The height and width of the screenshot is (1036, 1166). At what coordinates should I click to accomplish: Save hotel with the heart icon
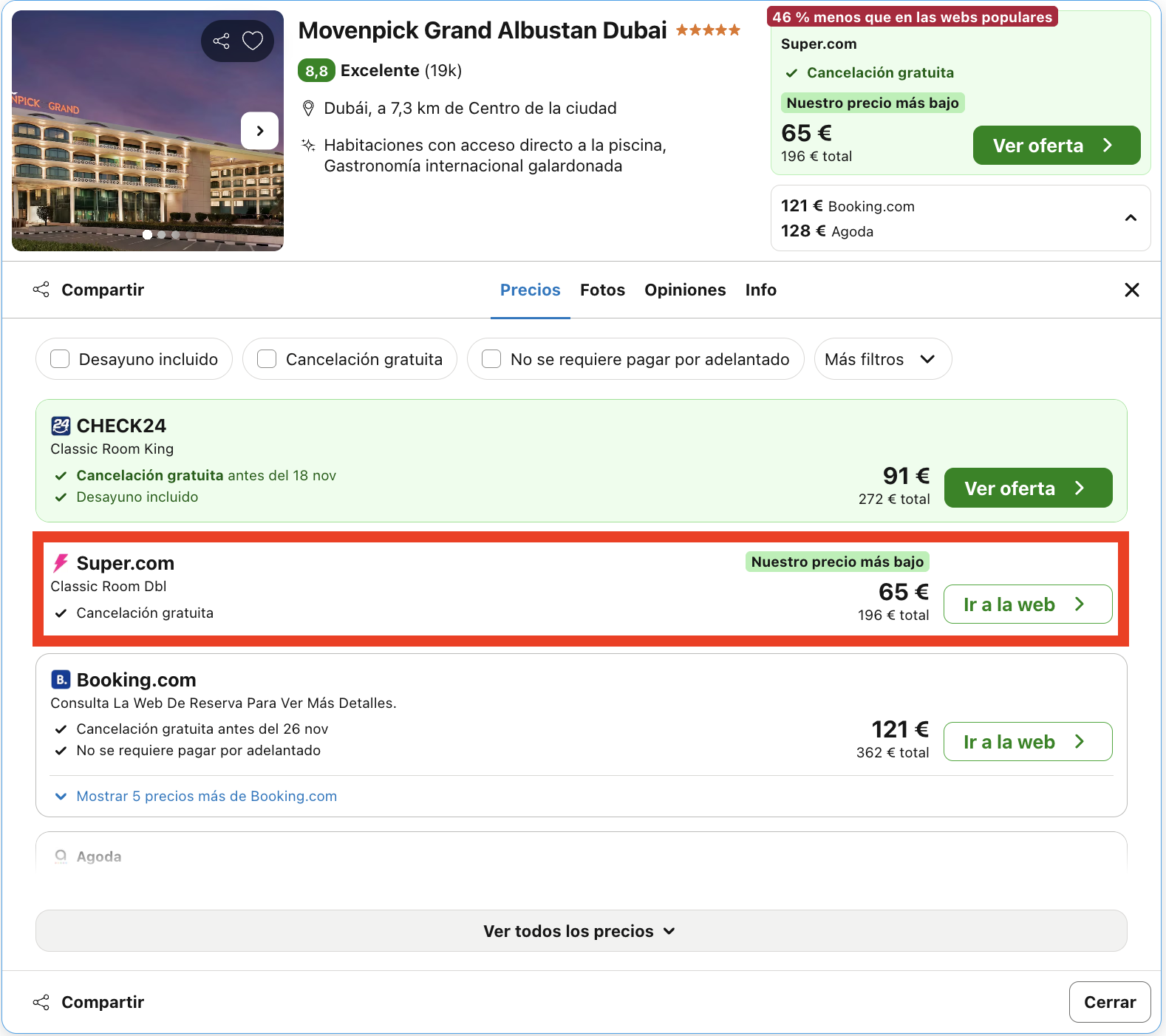(253, 41)
